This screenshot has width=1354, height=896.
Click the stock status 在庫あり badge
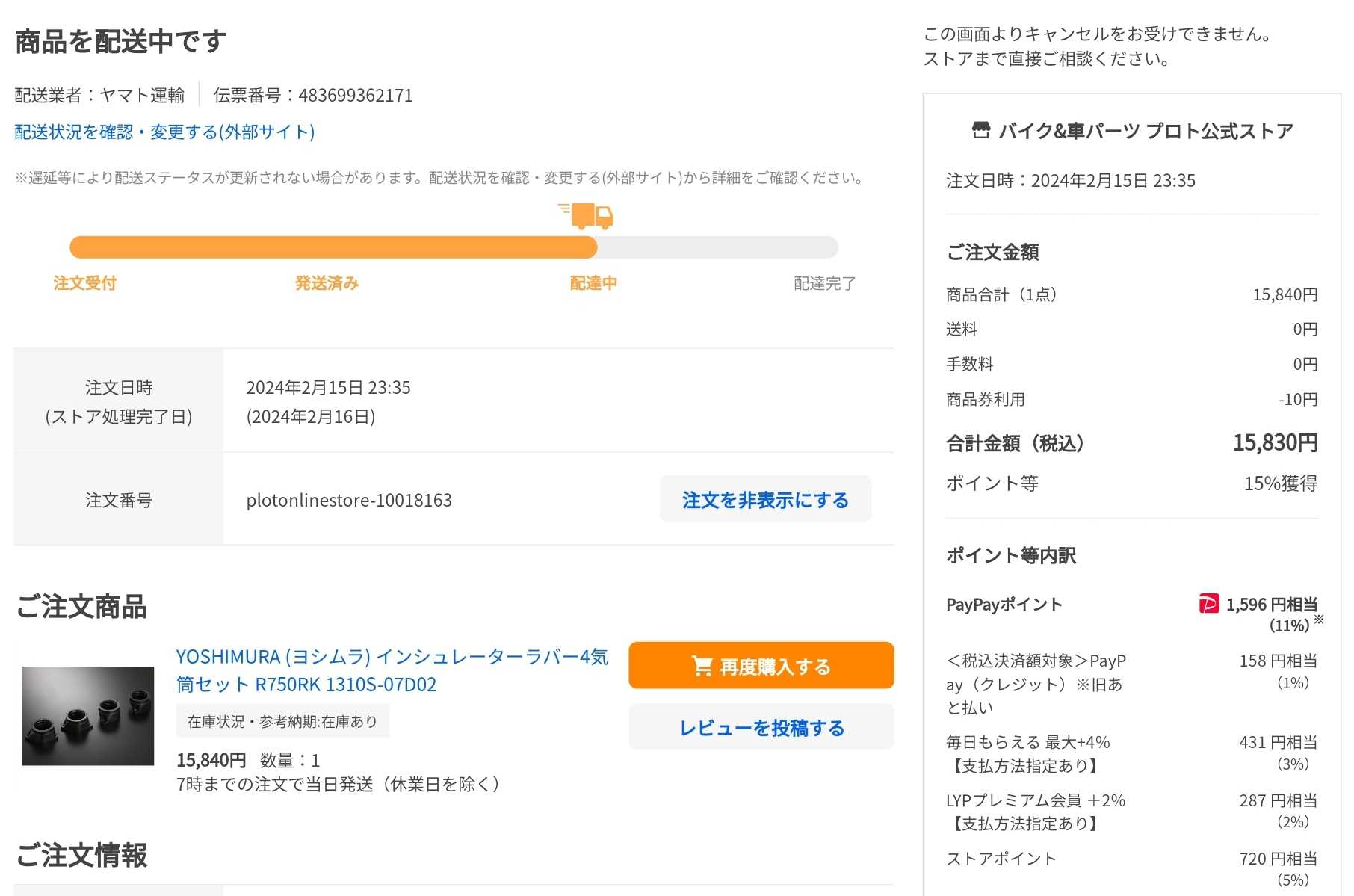[282, 722]
